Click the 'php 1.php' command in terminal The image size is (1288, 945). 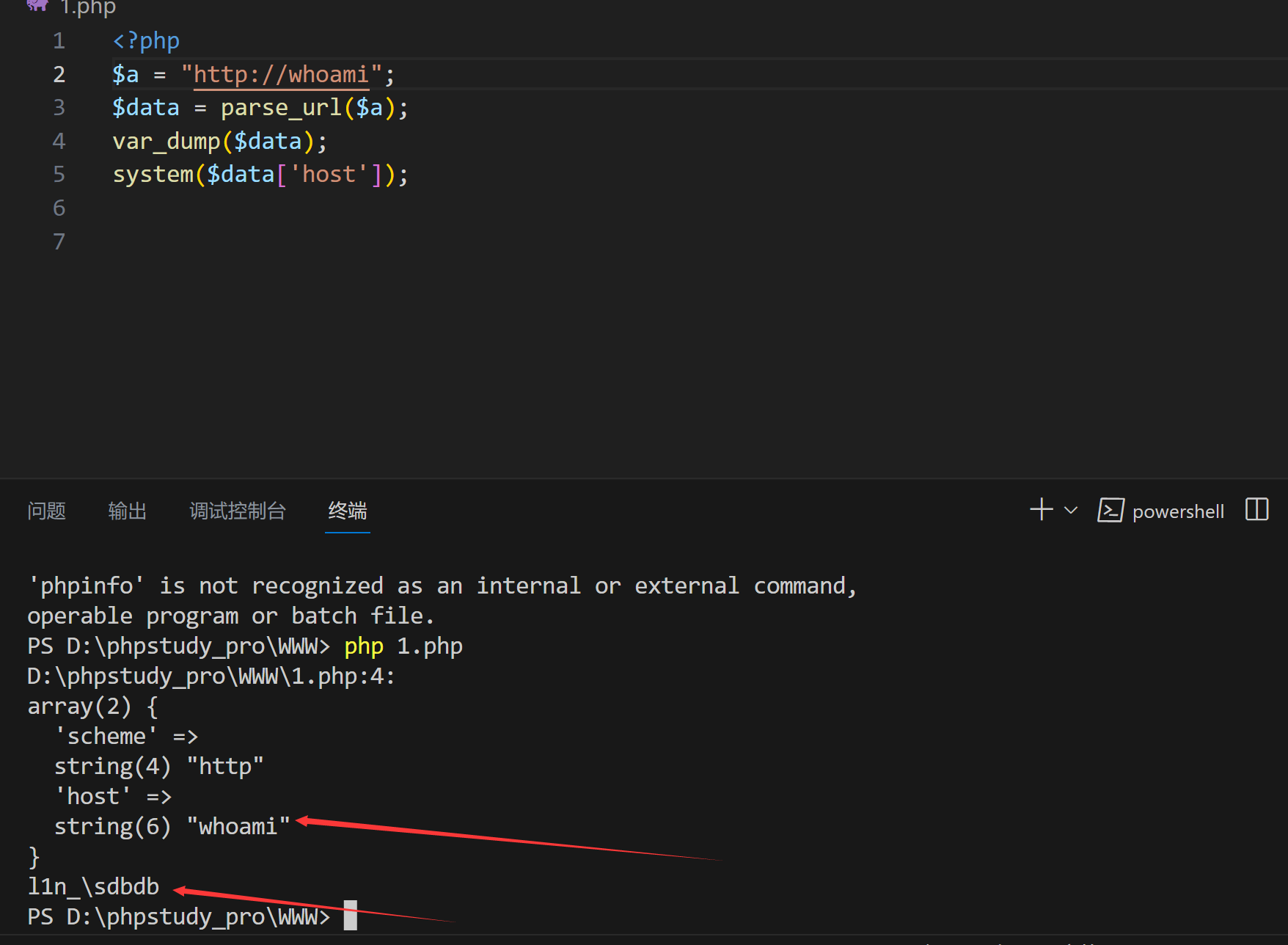point(403,646)
